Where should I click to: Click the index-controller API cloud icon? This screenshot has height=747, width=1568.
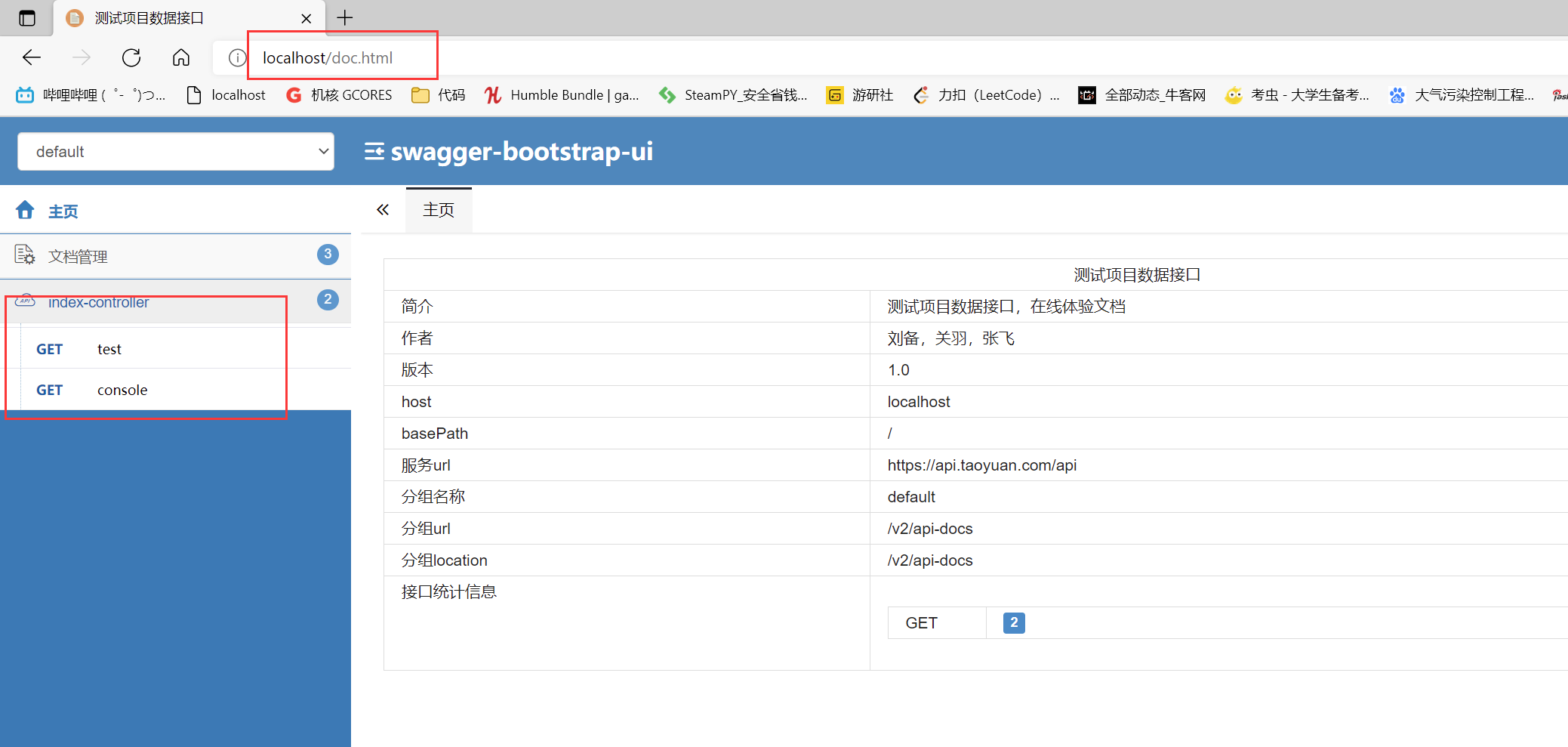pos(25,301)
